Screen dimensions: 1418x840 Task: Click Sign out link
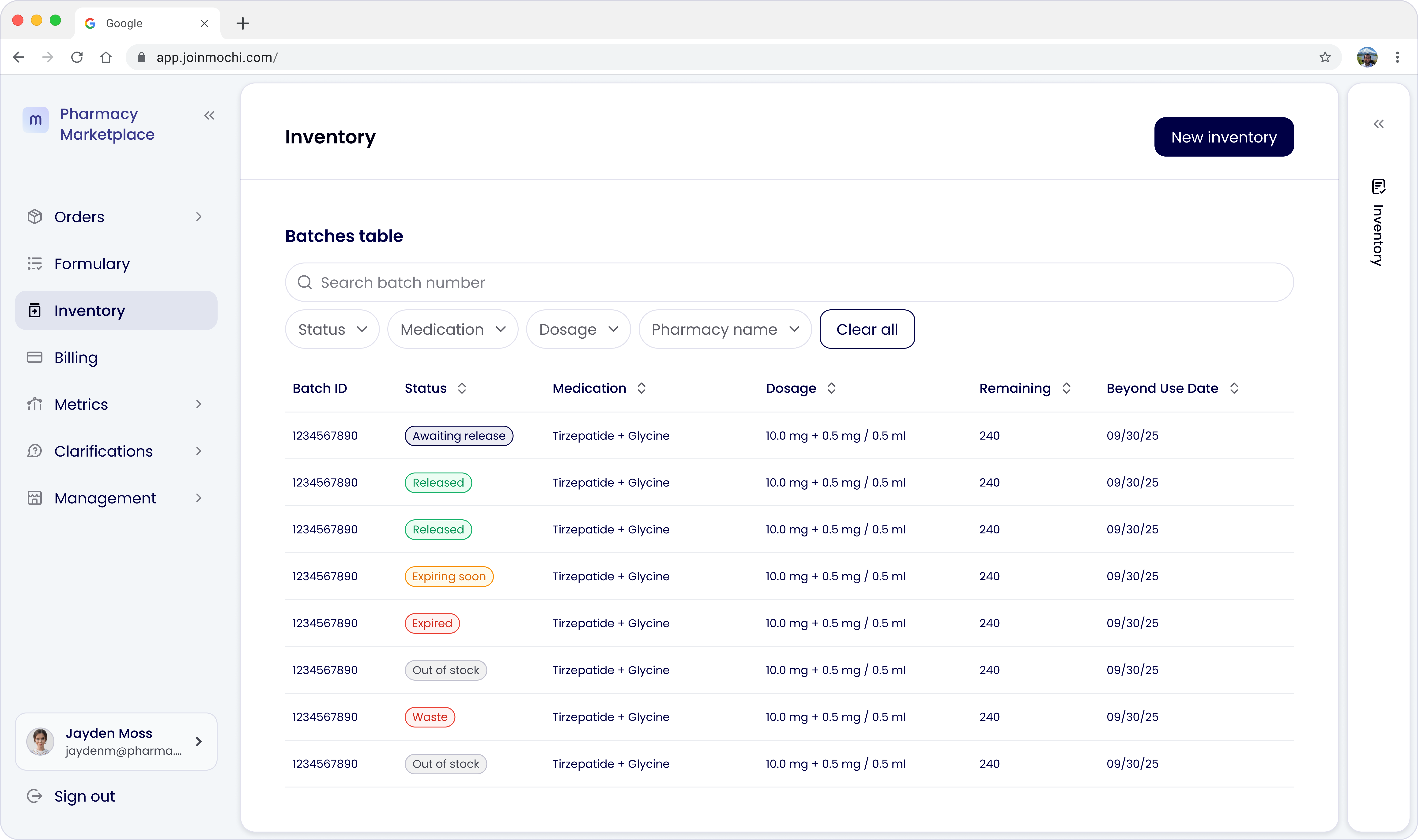[x=84, y=796]
